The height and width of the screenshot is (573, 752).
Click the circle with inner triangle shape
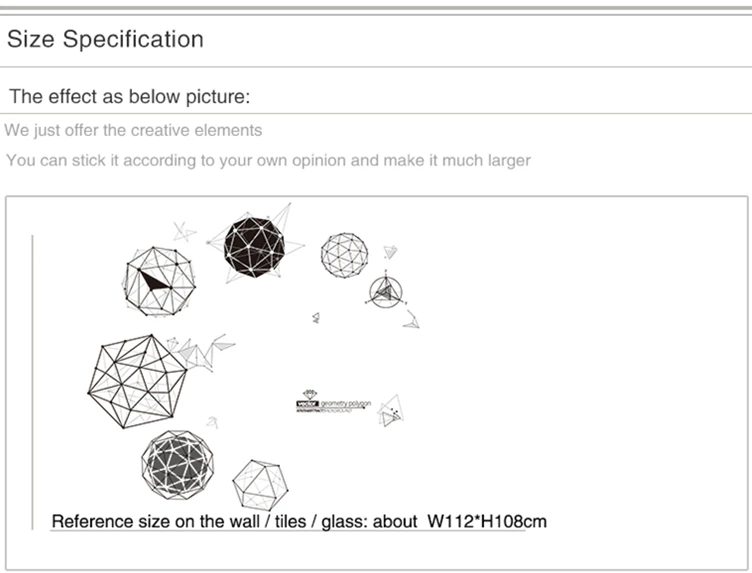click(x=385, y=292)
